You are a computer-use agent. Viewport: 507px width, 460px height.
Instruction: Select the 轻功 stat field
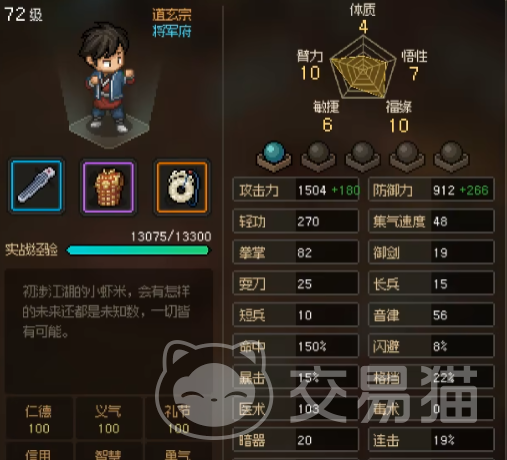pyautogui.click(x=296, y=221)
